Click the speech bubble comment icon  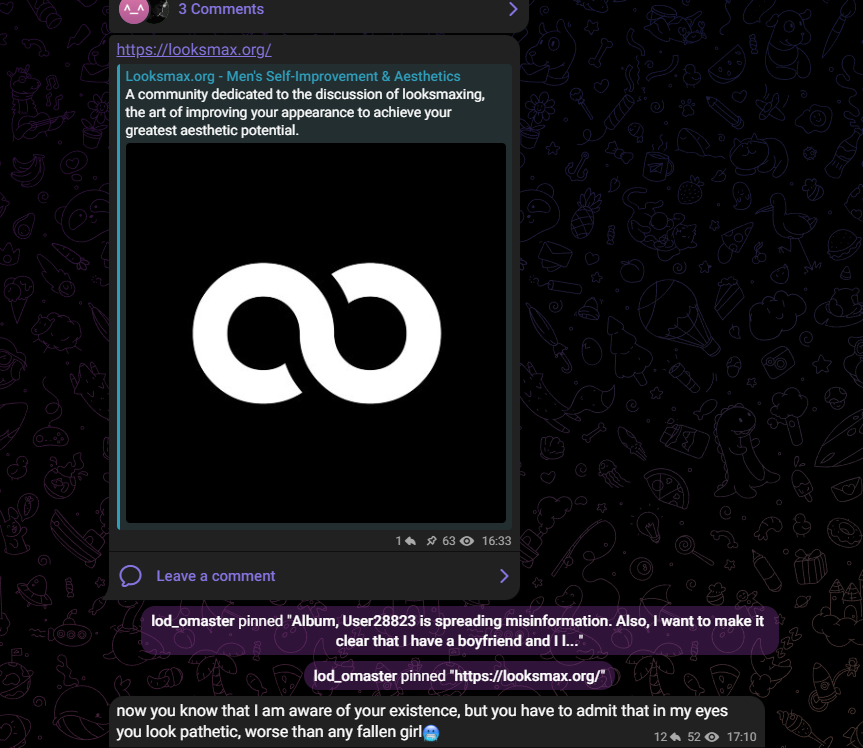130,576
